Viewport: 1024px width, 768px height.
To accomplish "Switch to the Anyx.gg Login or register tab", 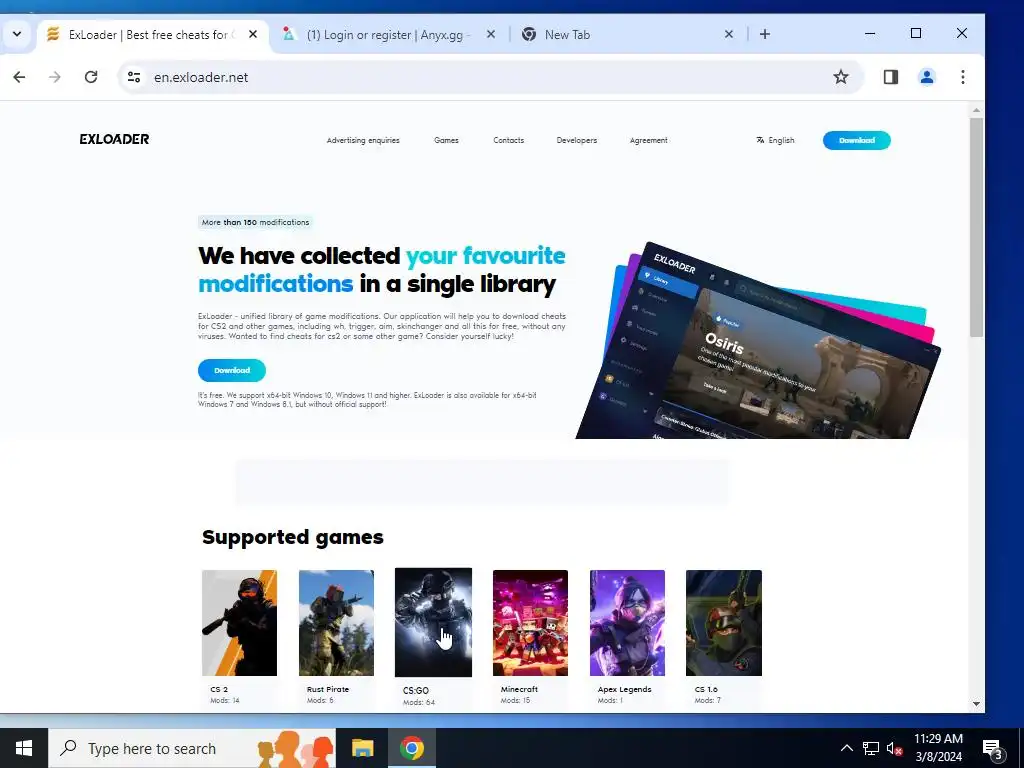I will pyautogui.click(x=389, y=35).
